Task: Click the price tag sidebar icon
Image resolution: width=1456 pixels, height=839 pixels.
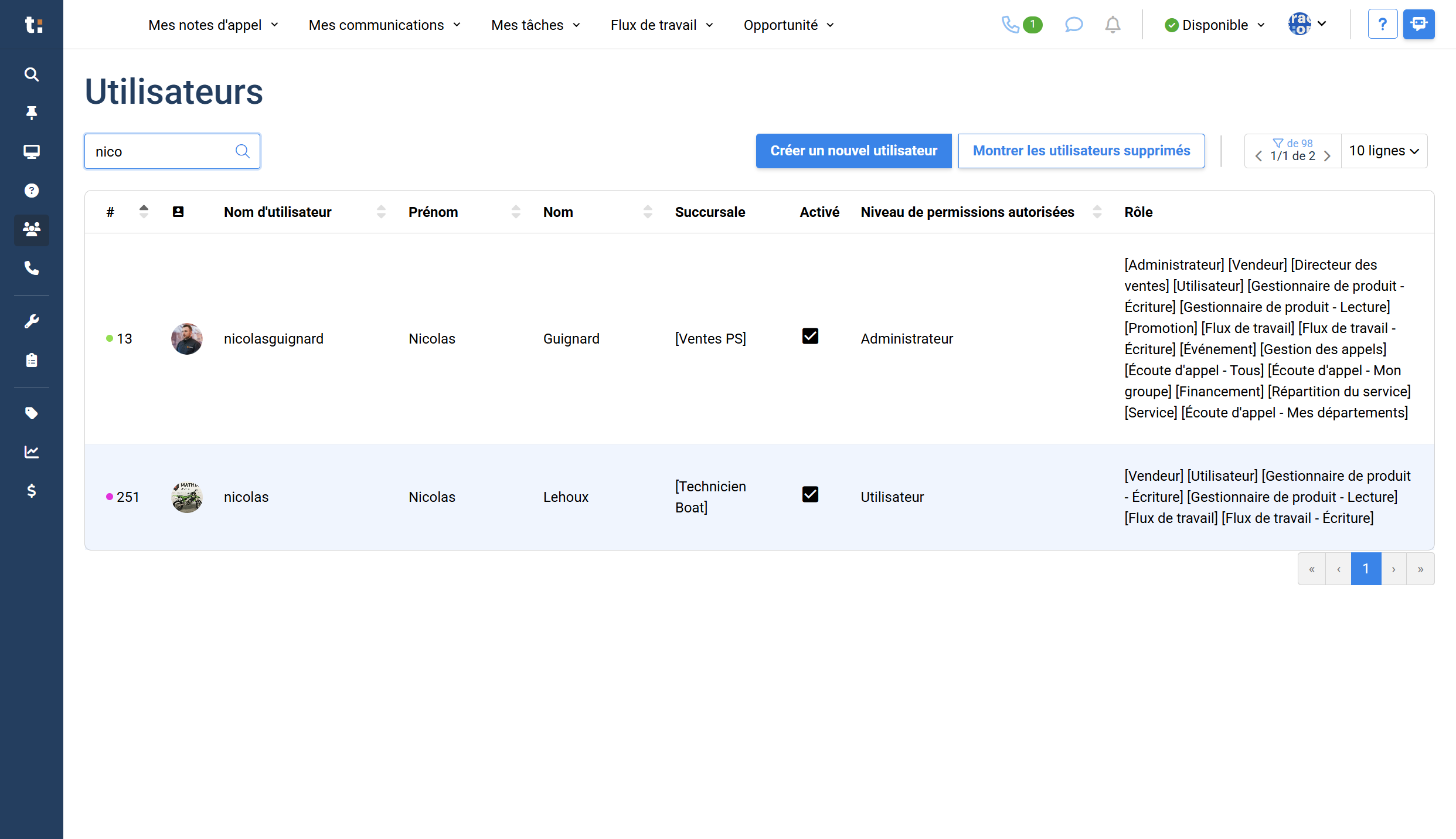Action: tap(32, 413)
